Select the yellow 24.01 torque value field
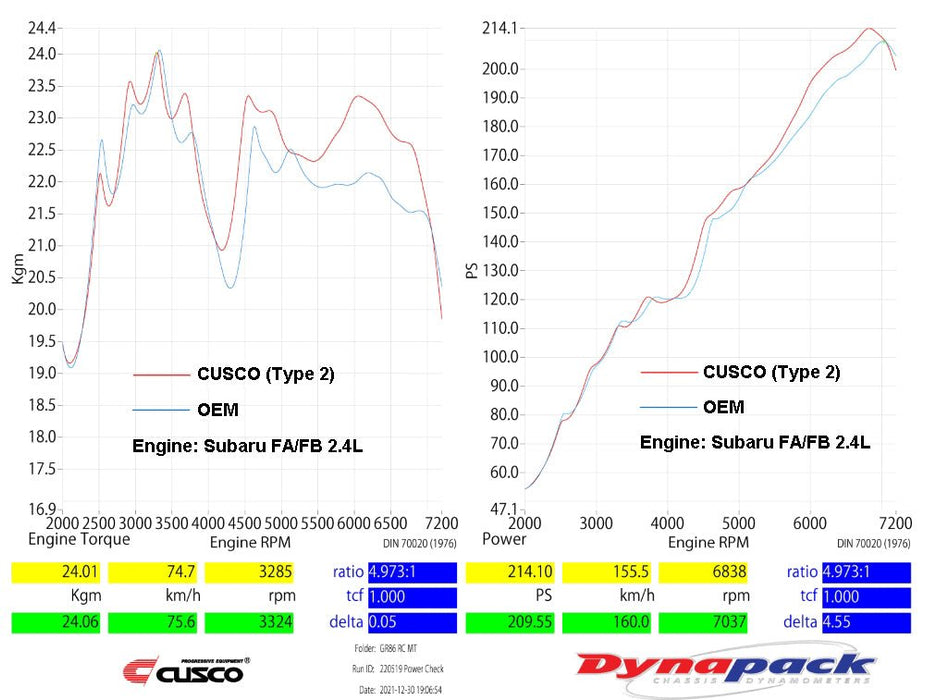 tap(55, 573)
